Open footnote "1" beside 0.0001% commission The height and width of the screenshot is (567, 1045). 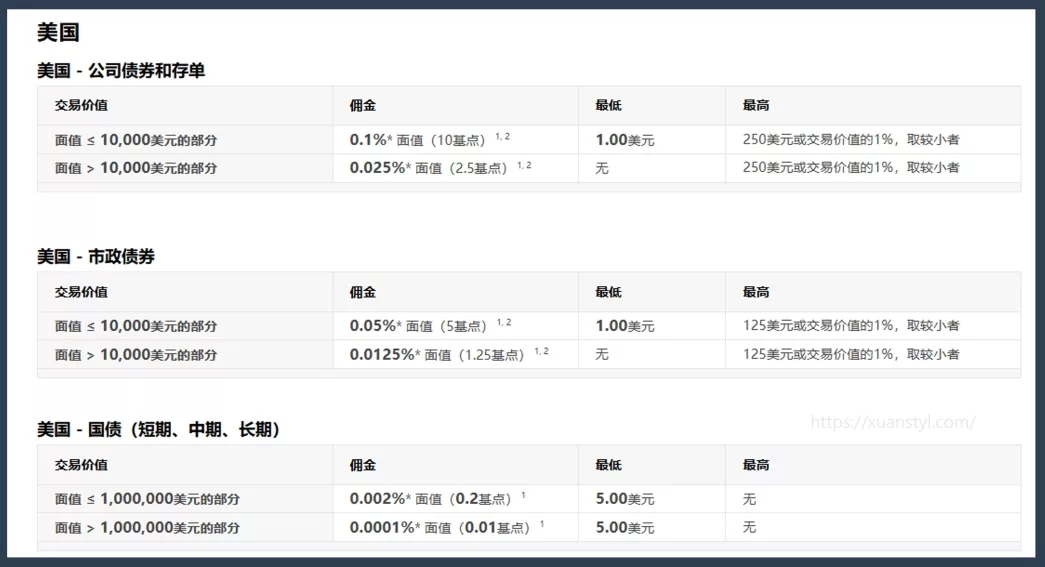(x=542, y=524)
